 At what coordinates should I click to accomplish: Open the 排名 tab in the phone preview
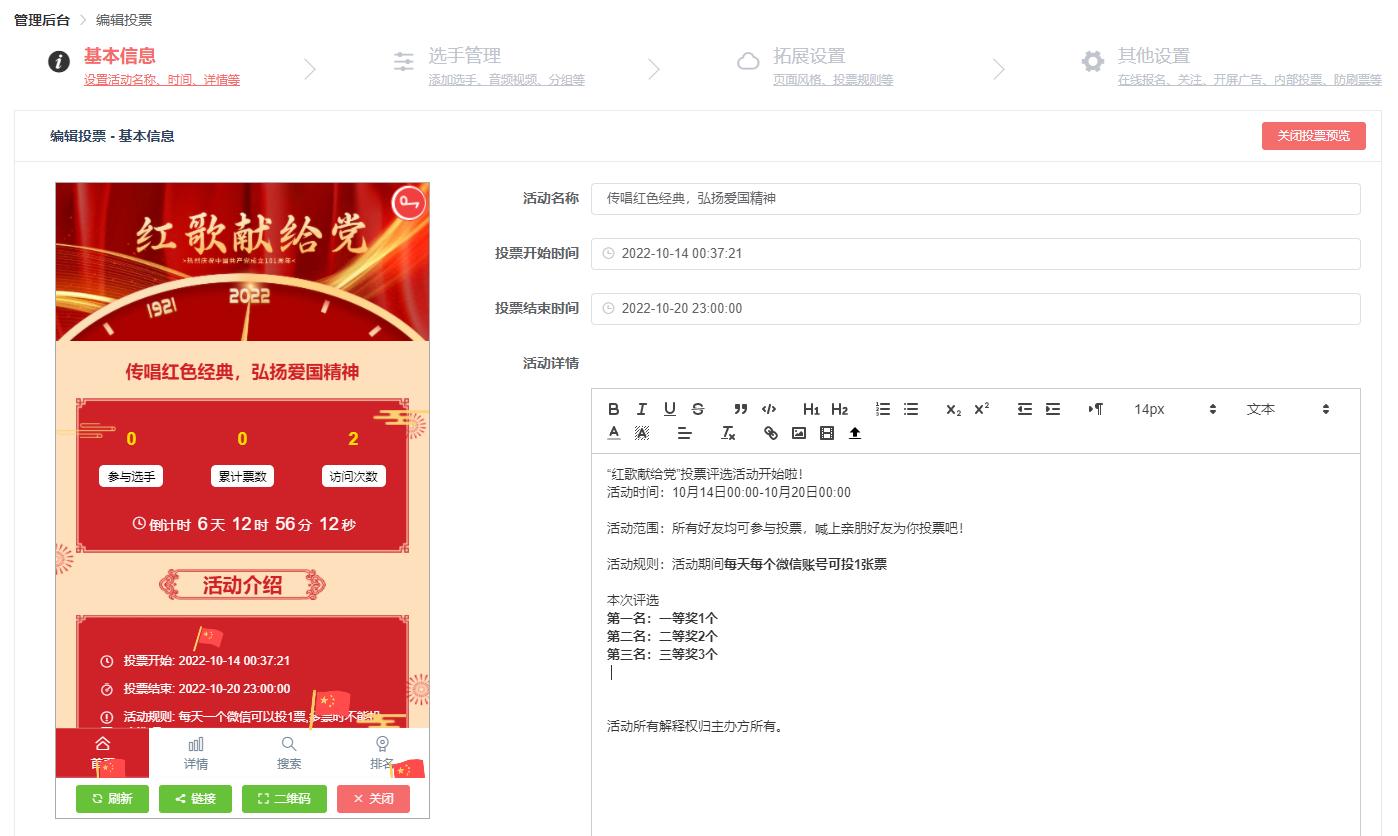tap(381, 752)
